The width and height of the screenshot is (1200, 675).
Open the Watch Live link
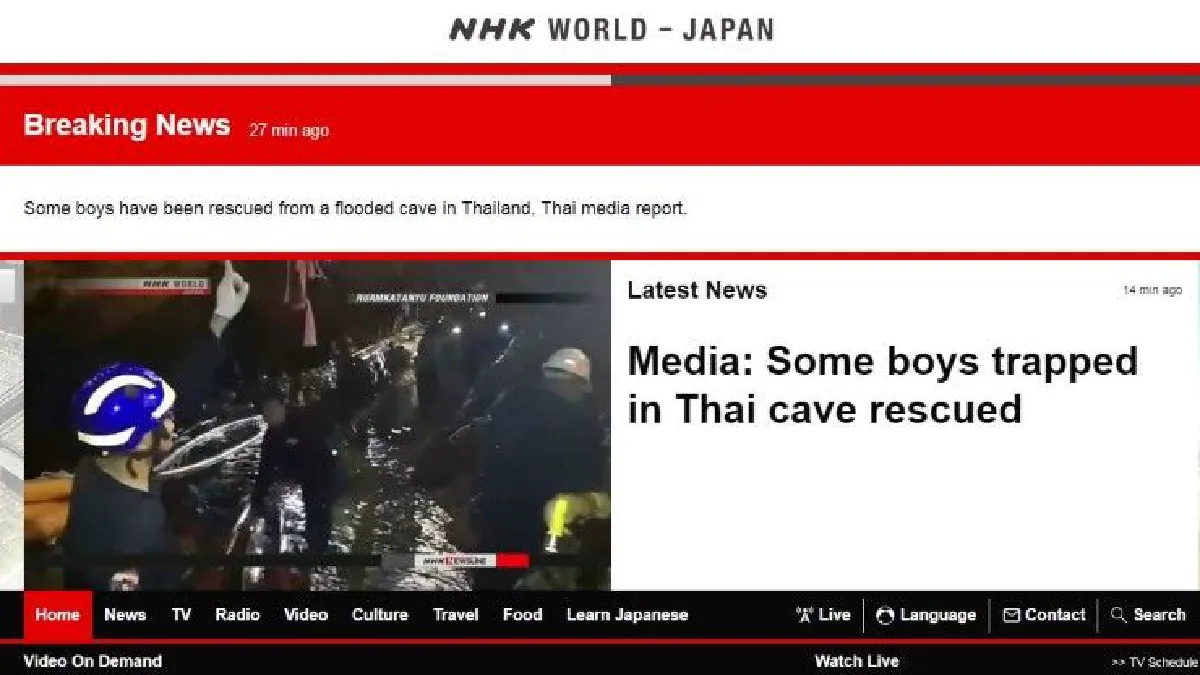pos(857,661)
